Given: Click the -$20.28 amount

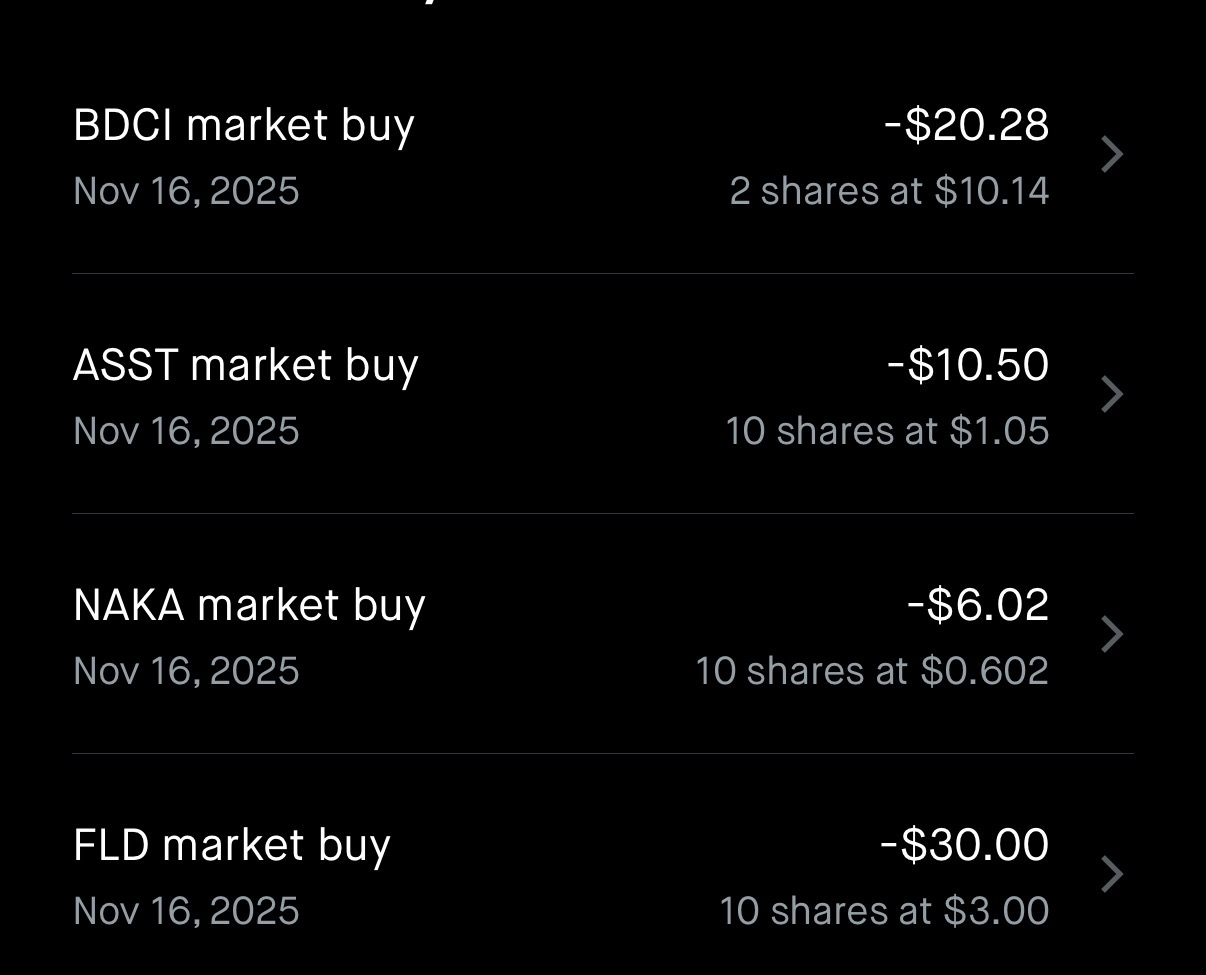Looking at the screenshot, I should pyautogui.click(x=966, y=126).
